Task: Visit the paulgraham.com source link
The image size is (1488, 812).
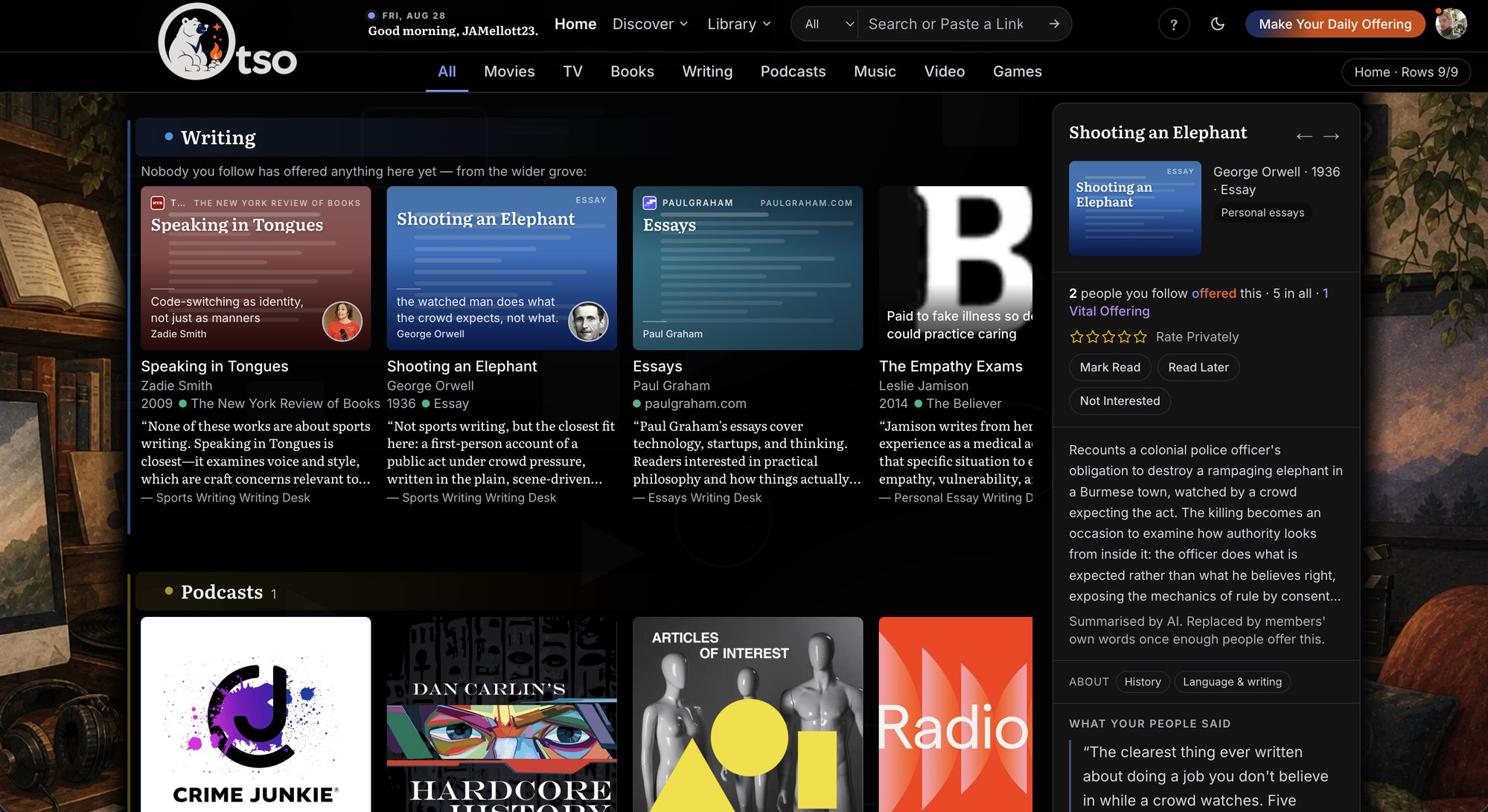Action: pos(695,403)
